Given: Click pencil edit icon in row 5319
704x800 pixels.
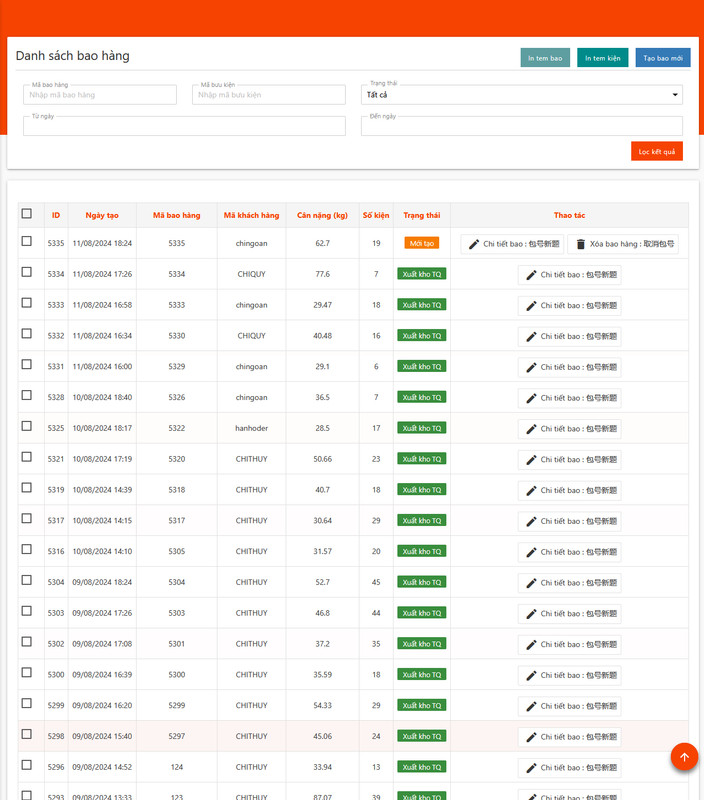Looking at the screenshot, I should coord(531,491).
